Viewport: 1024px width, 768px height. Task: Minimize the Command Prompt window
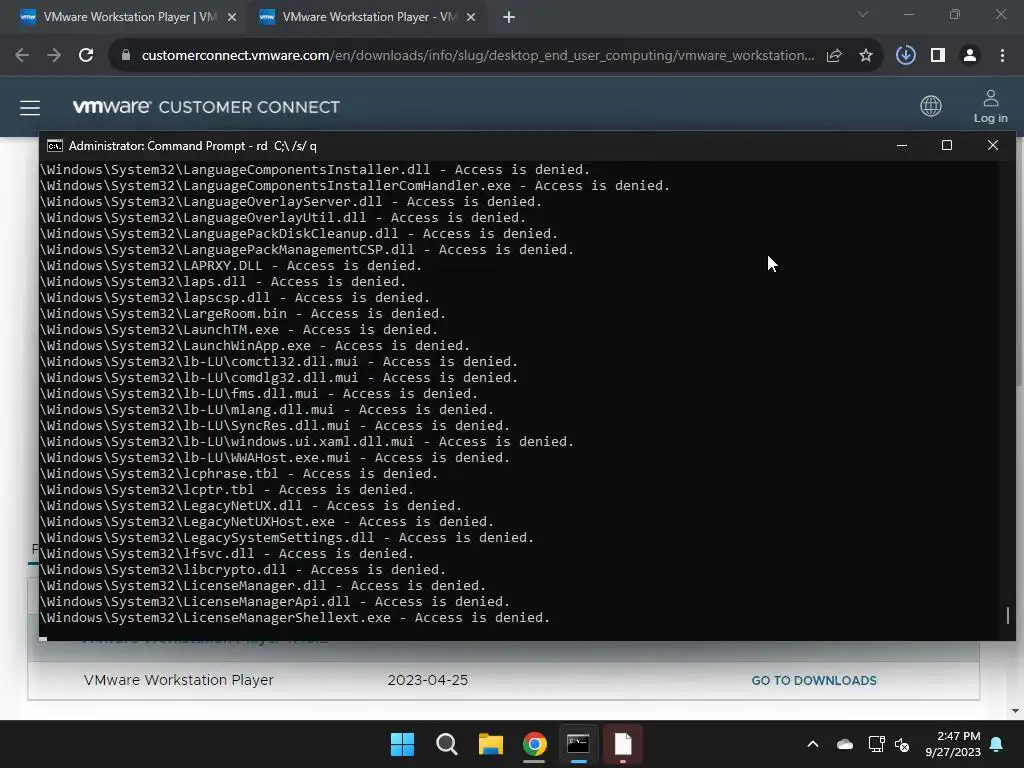(x=902, y=146)
